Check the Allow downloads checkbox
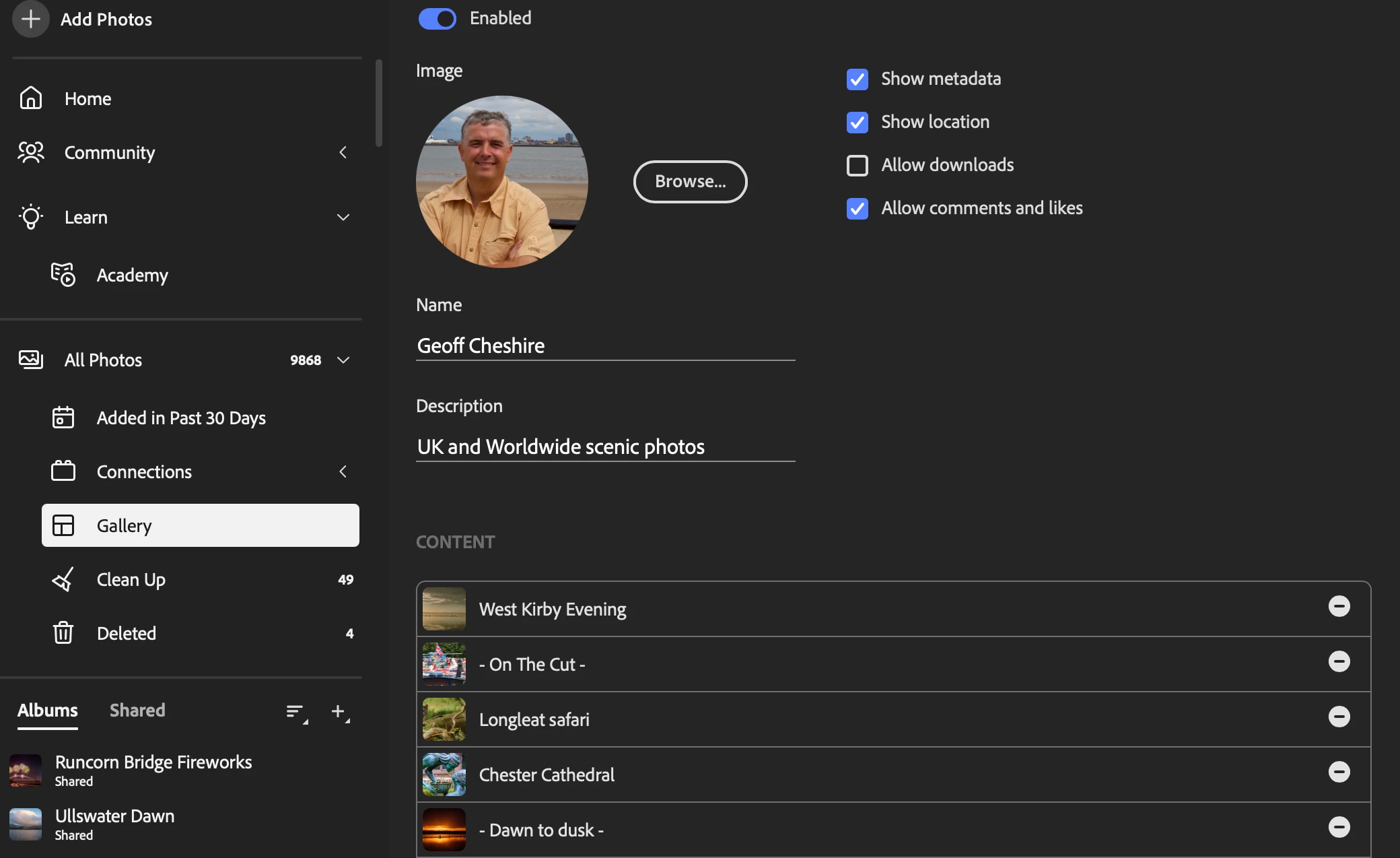Screen dimensions: 1400x858 click(857, 165)
